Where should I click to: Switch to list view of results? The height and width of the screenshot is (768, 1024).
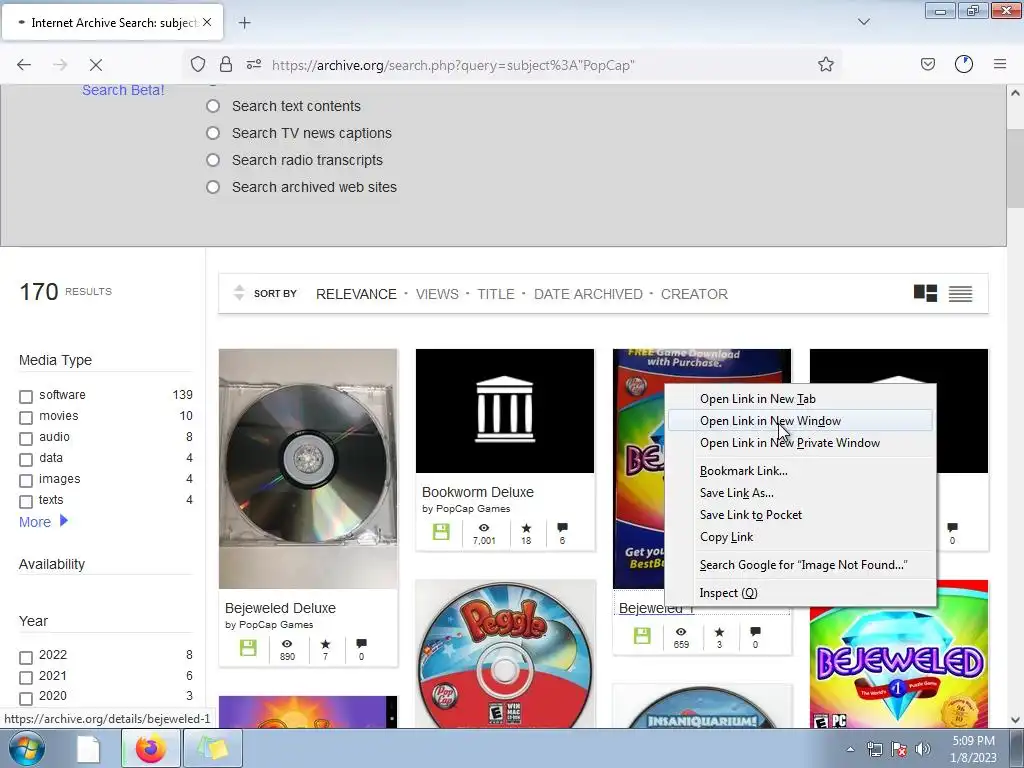(x=960, y=294)
